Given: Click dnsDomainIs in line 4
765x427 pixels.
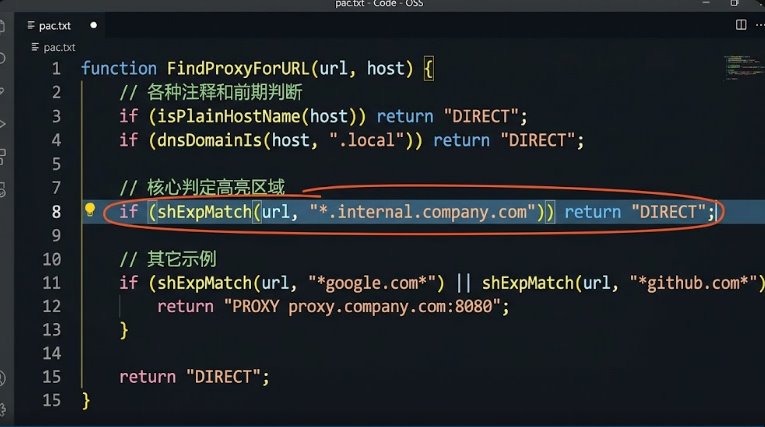Looking at the screenshot, I should 209,141.
